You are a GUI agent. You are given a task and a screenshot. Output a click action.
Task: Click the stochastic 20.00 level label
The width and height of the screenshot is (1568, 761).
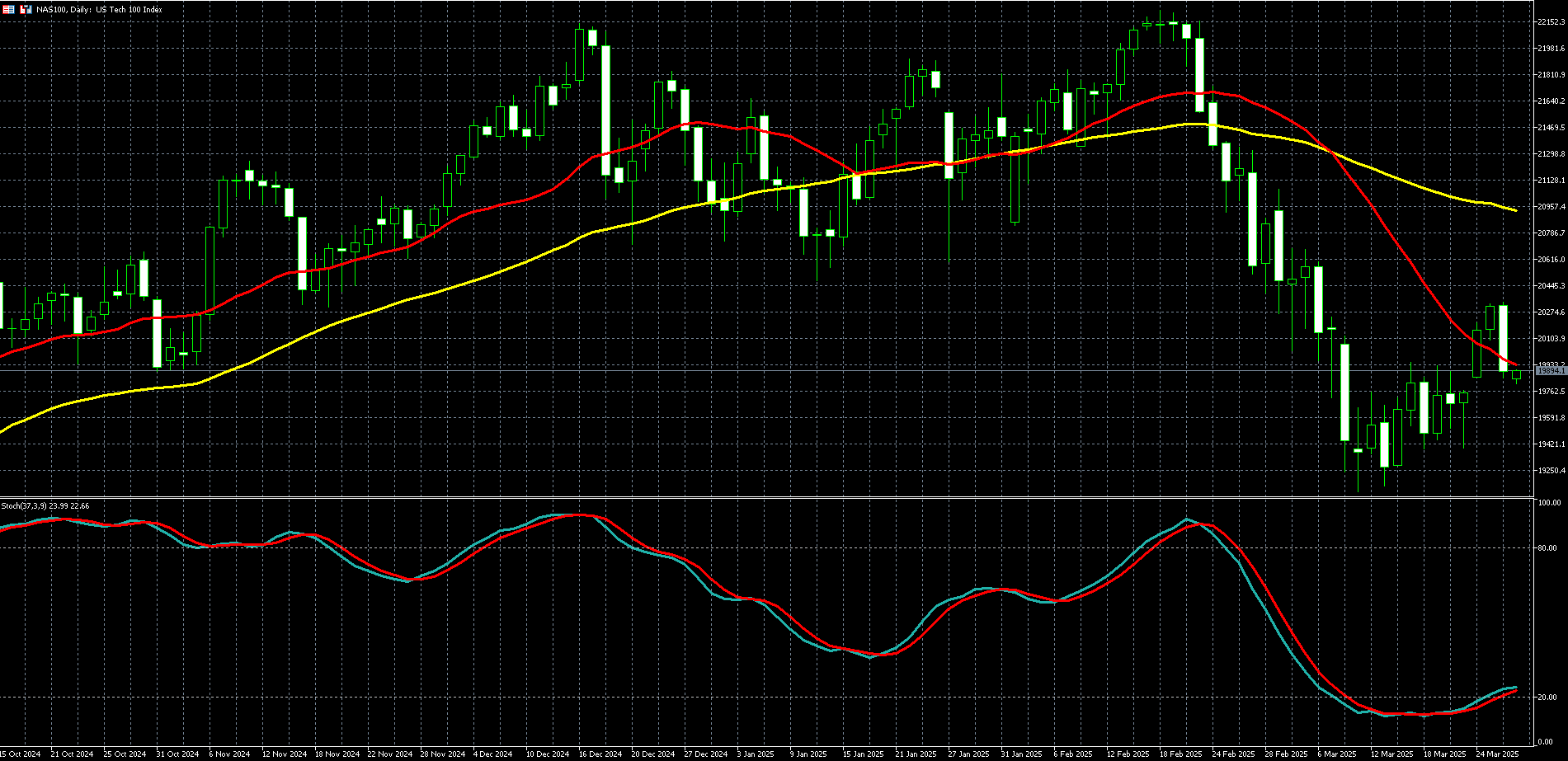(x=1548, y=698)
